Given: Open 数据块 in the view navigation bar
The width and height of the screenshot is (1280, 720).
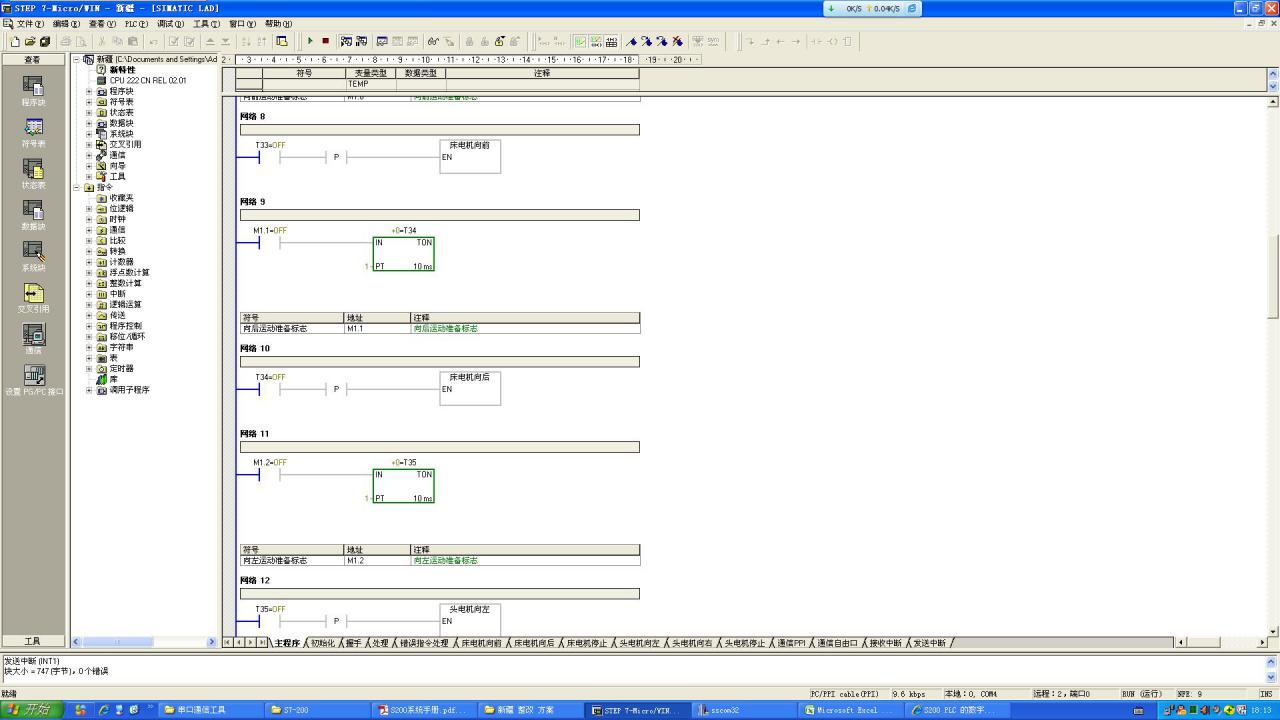Looking at the screenshot, I should tap(33, 215).
